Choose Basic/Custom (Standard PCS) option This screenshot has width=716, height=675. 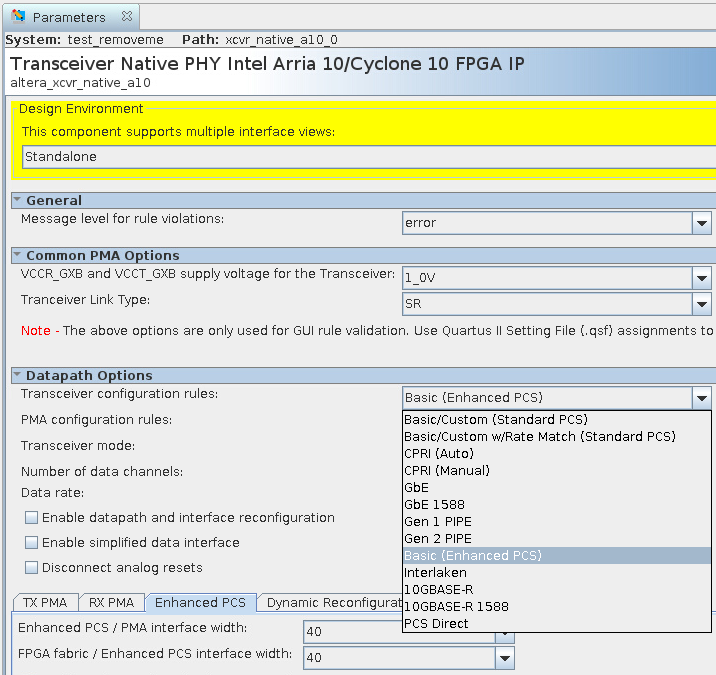click(x=557, y=419)
